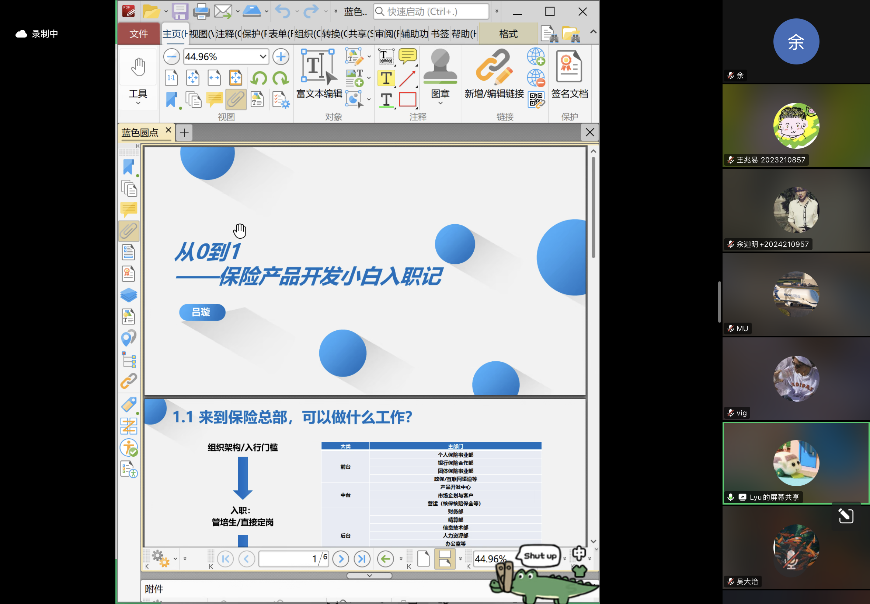Click the print icon in title bar

(x=200, y=11)
